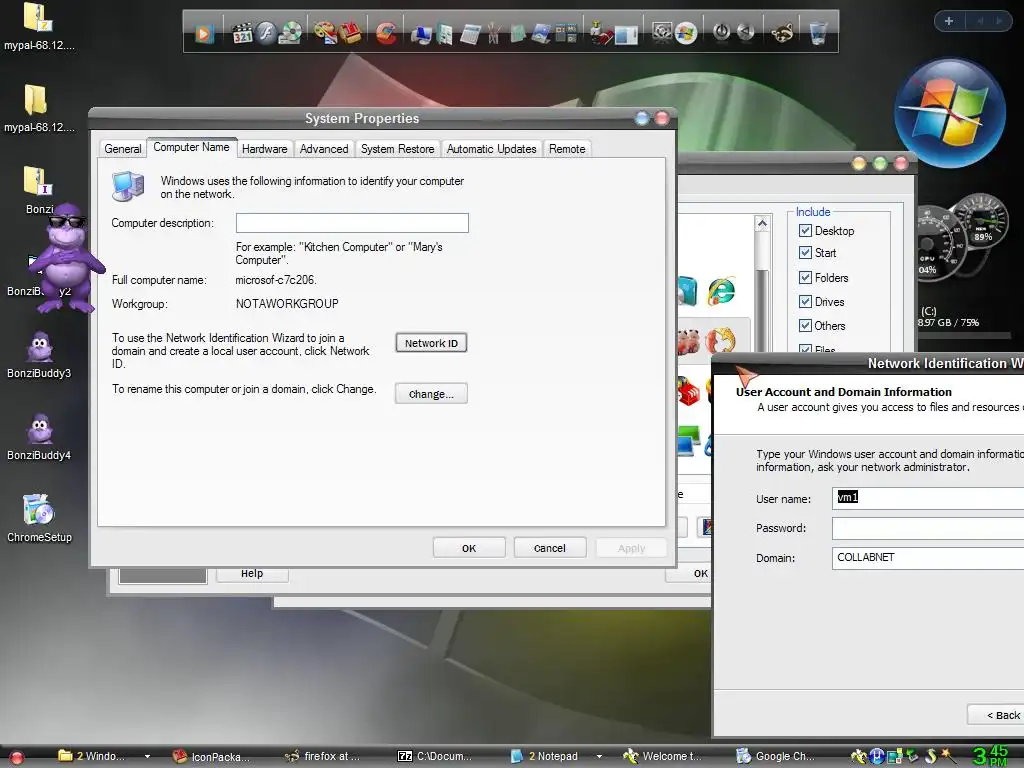Click the User name field in wizard

pyautogui.click(x=928, y=498)
